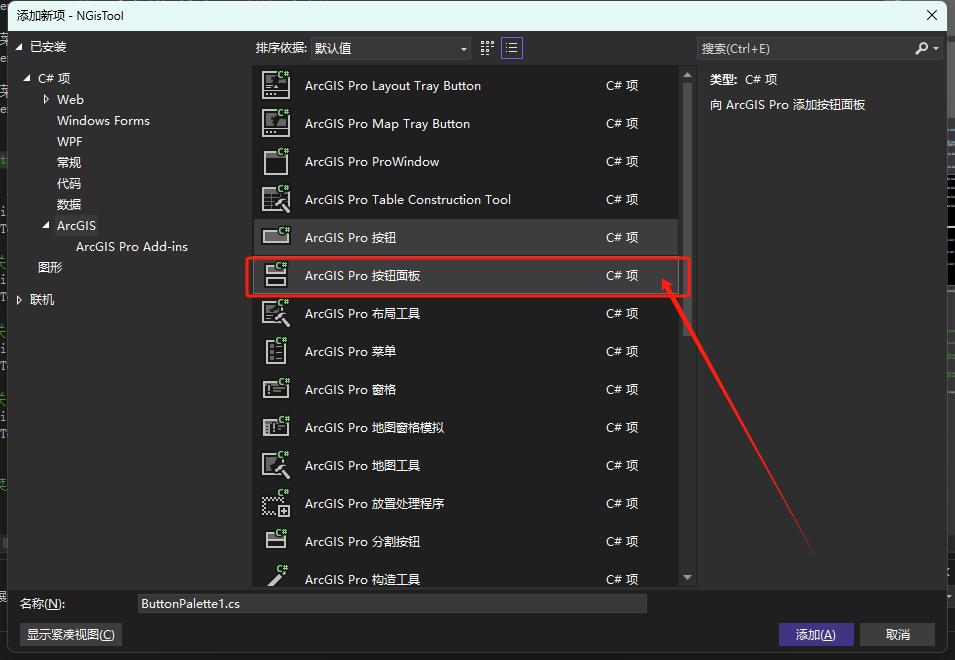
Task: Click the ArcGIS Pro Layout Tray Button icon
Action: coord(276,85)
